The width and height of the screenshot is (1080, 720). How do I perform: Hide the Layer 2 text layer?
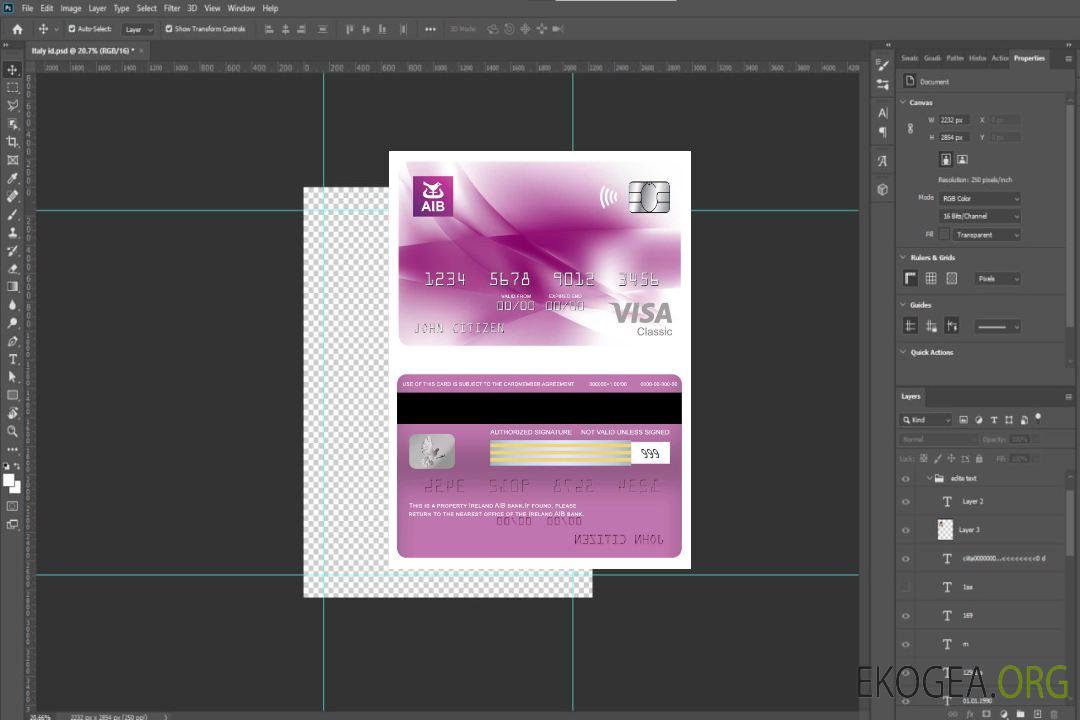pyautogui.click(x=906, y=502)
